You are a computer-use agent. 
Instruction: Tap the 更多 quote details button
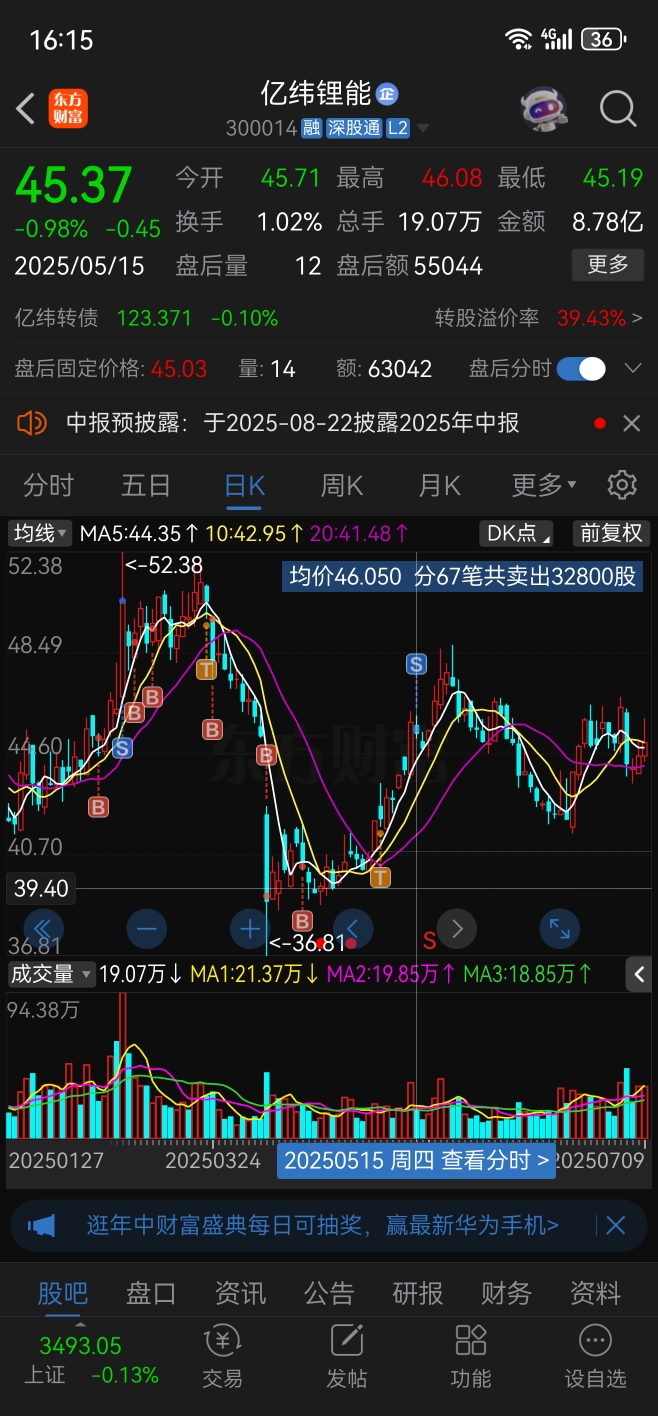(608, 265)
